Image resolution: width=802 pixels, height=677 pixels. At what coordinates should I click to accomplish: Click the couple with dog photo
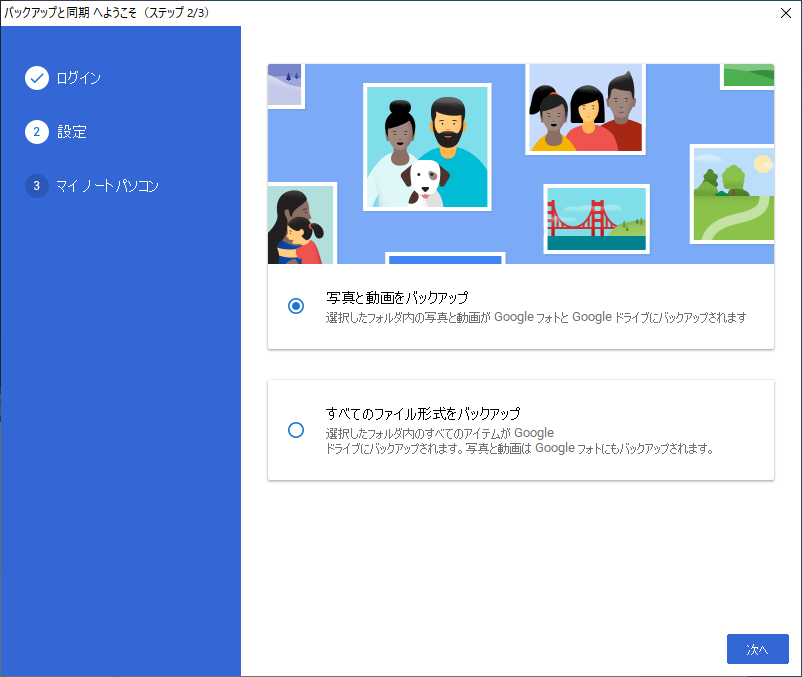(427, 147)
